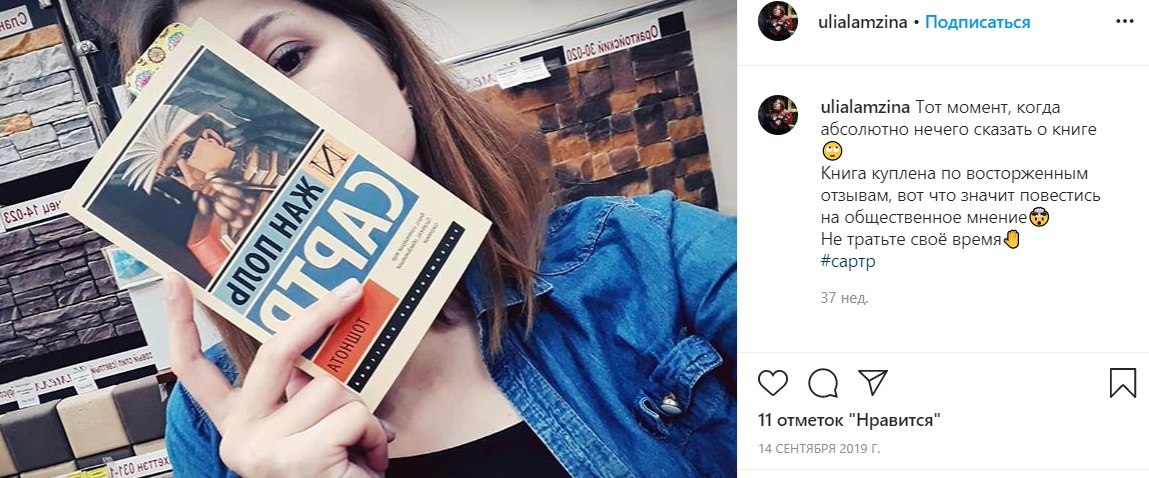Viewport: 1149px width, 478px height.
Task: Click the raised hand emoji in caption
Action: click(1012, 239)
